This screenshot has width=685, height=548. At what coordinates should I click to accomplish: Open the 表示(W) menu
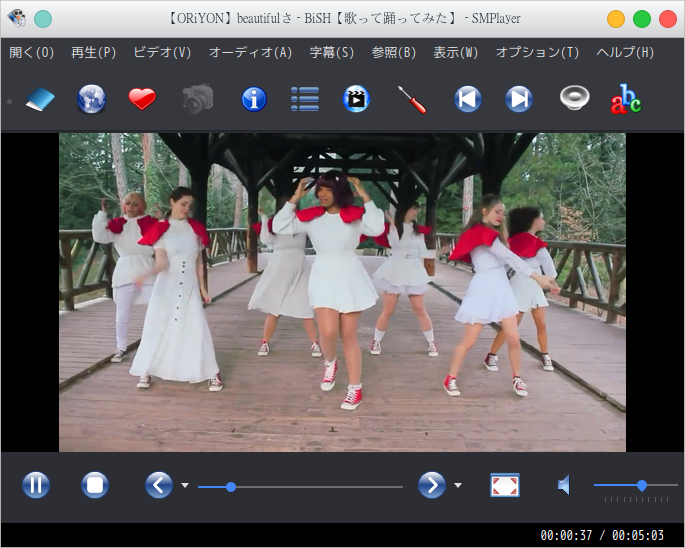coord(456,52)
